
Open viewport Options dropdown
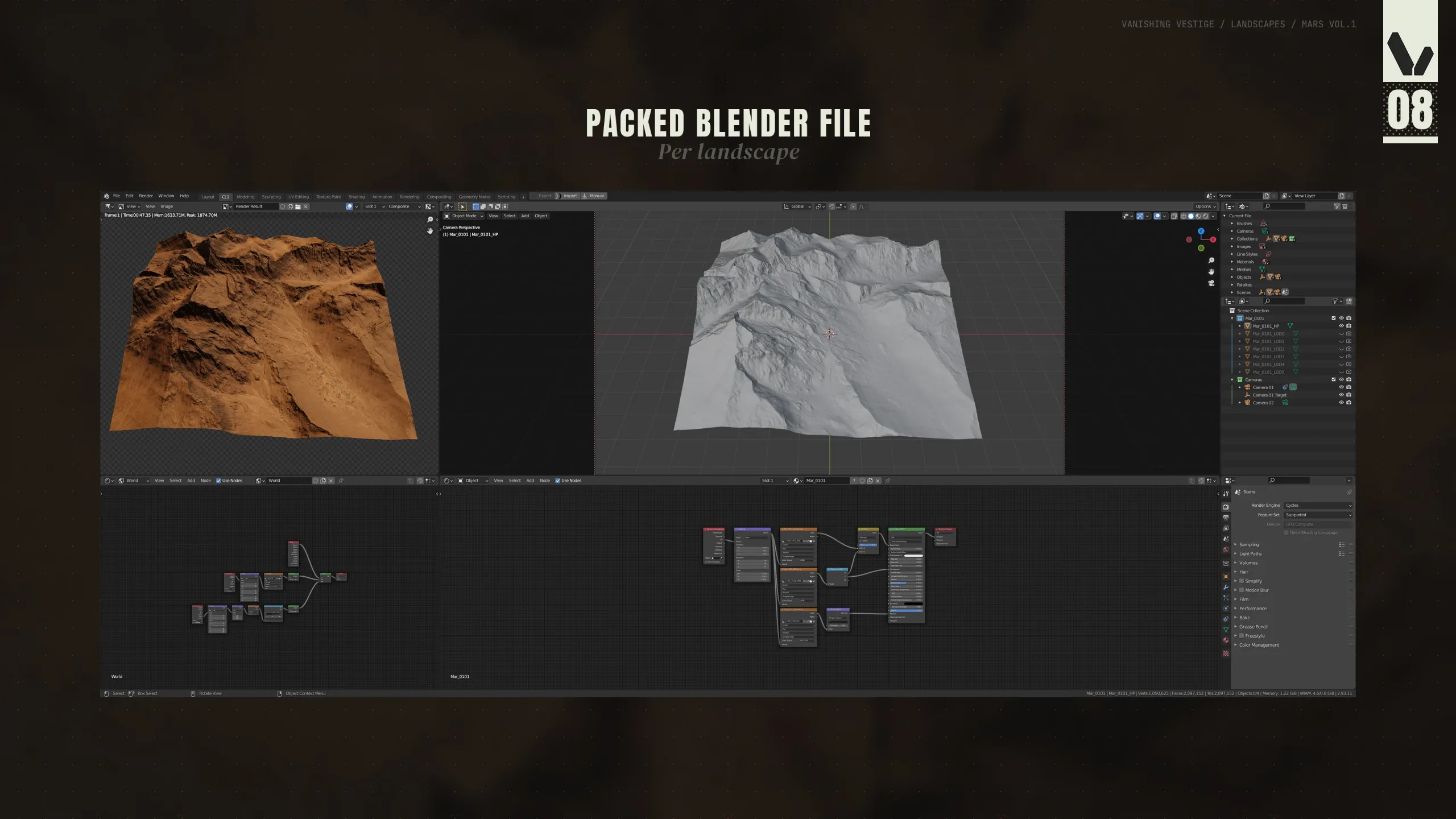pyautogui.click(x=1205, y=206)
